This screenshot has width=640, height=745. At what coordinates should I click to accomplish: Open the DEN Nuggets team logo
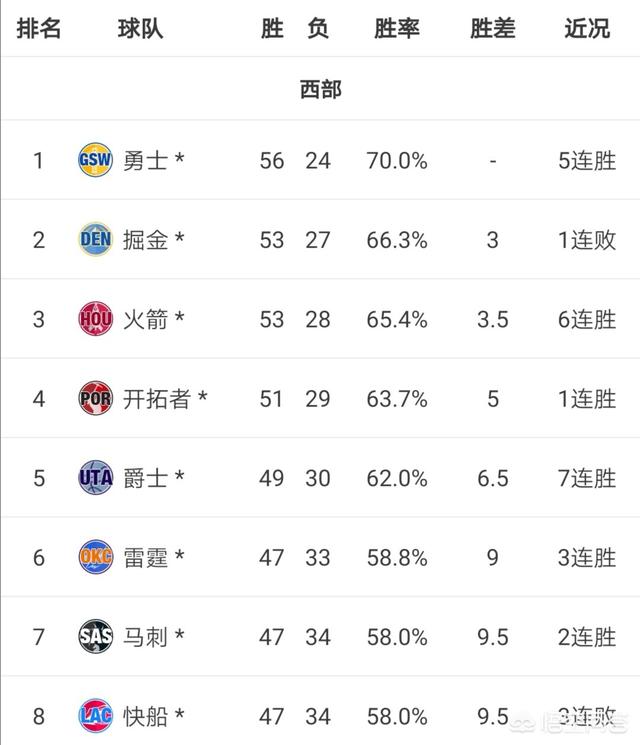click(x=96, y=239)
